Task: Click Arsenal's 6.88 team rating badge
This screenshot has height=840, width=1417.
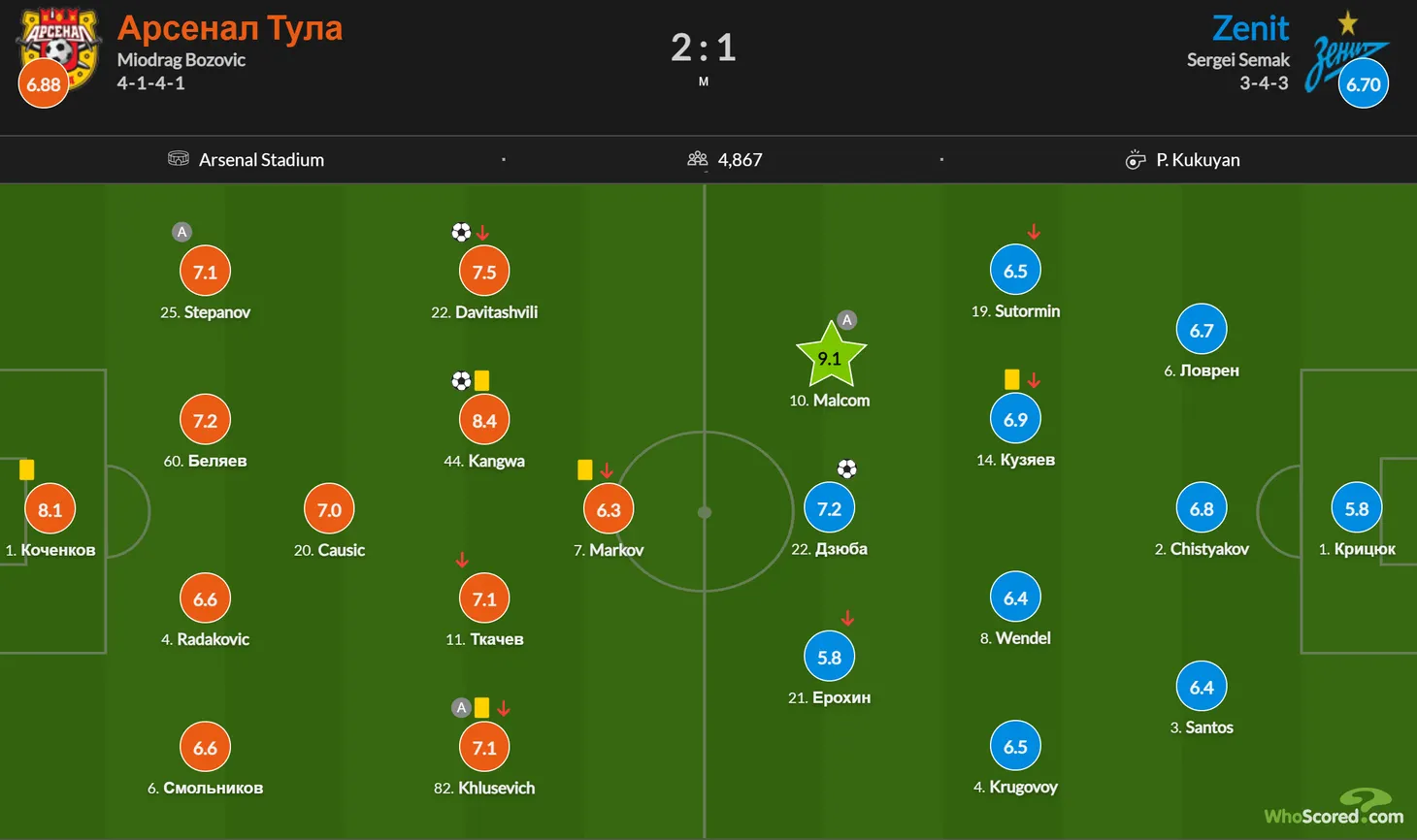Action: coord(44,84)
